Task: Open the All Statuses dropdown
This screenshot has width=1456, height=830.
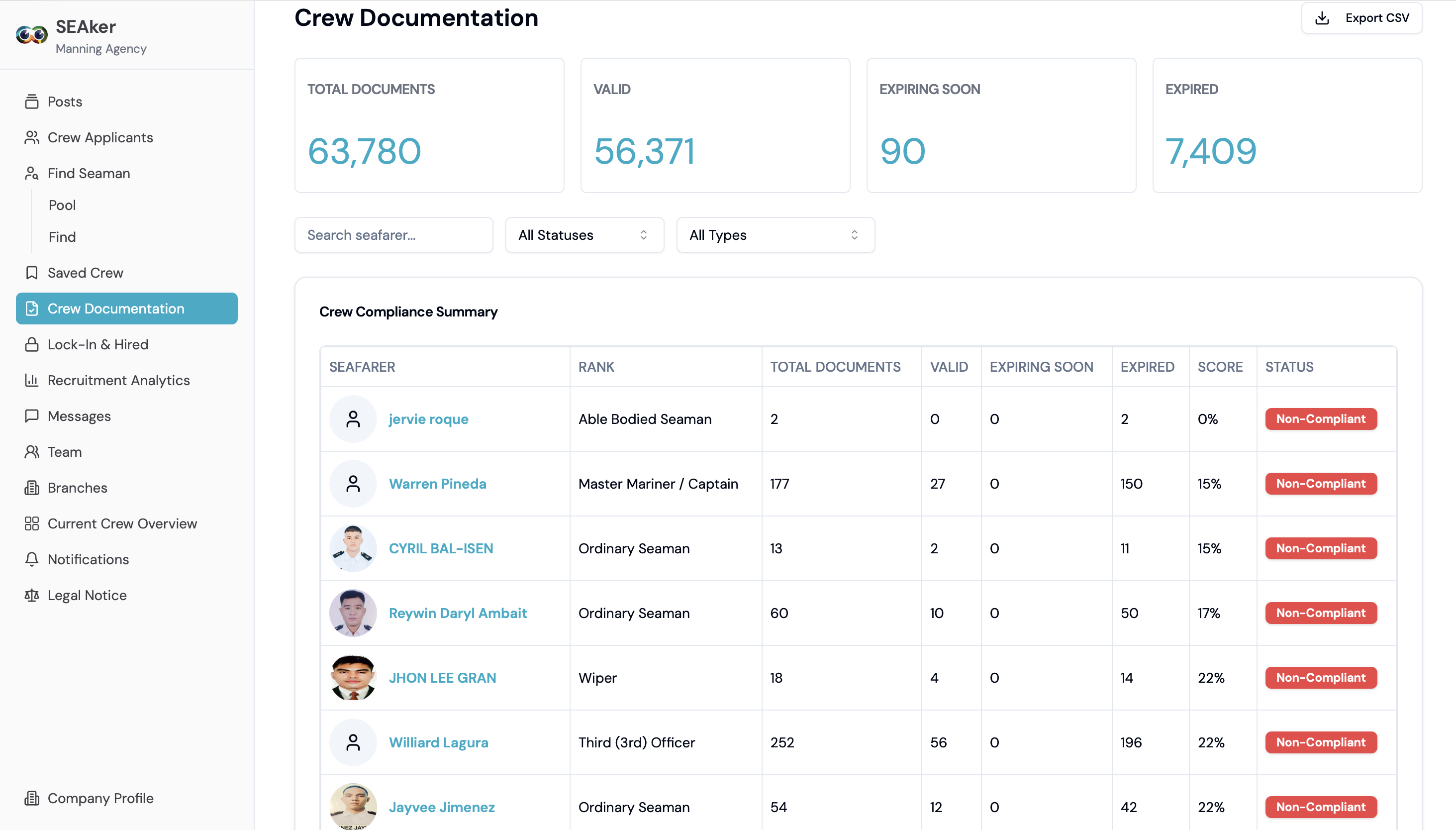Action: click(584, 235)
